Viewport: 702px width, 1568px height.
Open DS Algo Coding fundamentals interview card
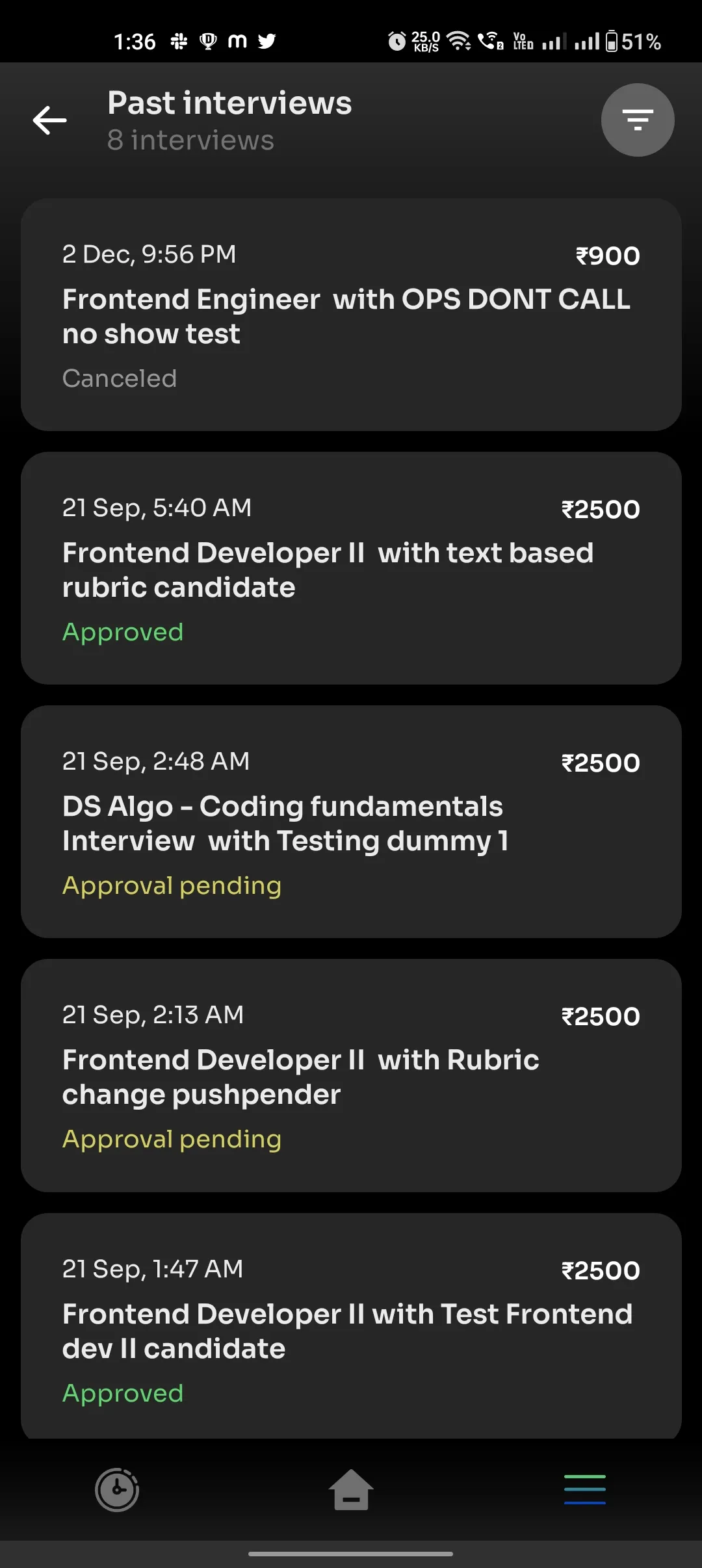tap(351, 822)
